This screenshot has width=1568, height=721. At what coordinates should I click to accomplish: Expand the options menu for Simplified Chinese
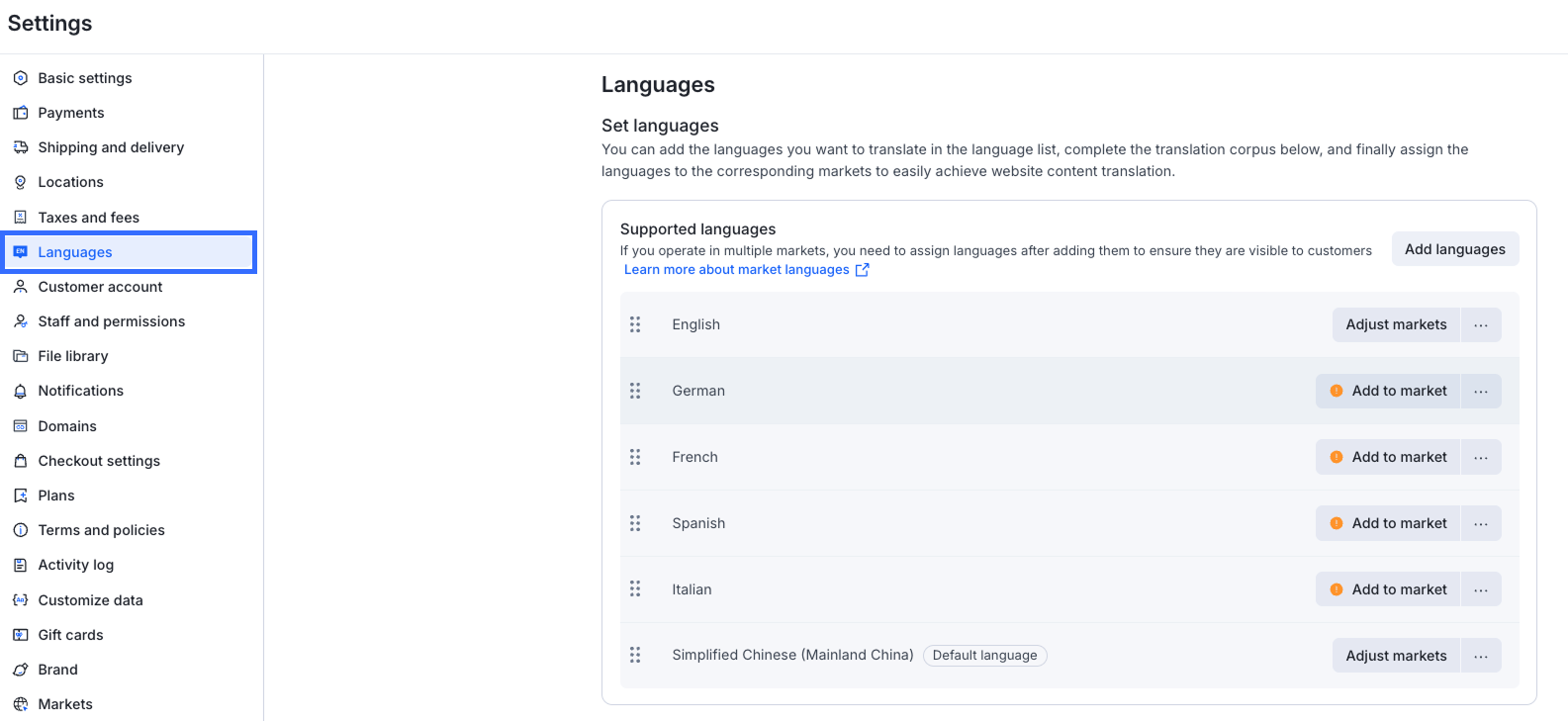point(1480,656)
